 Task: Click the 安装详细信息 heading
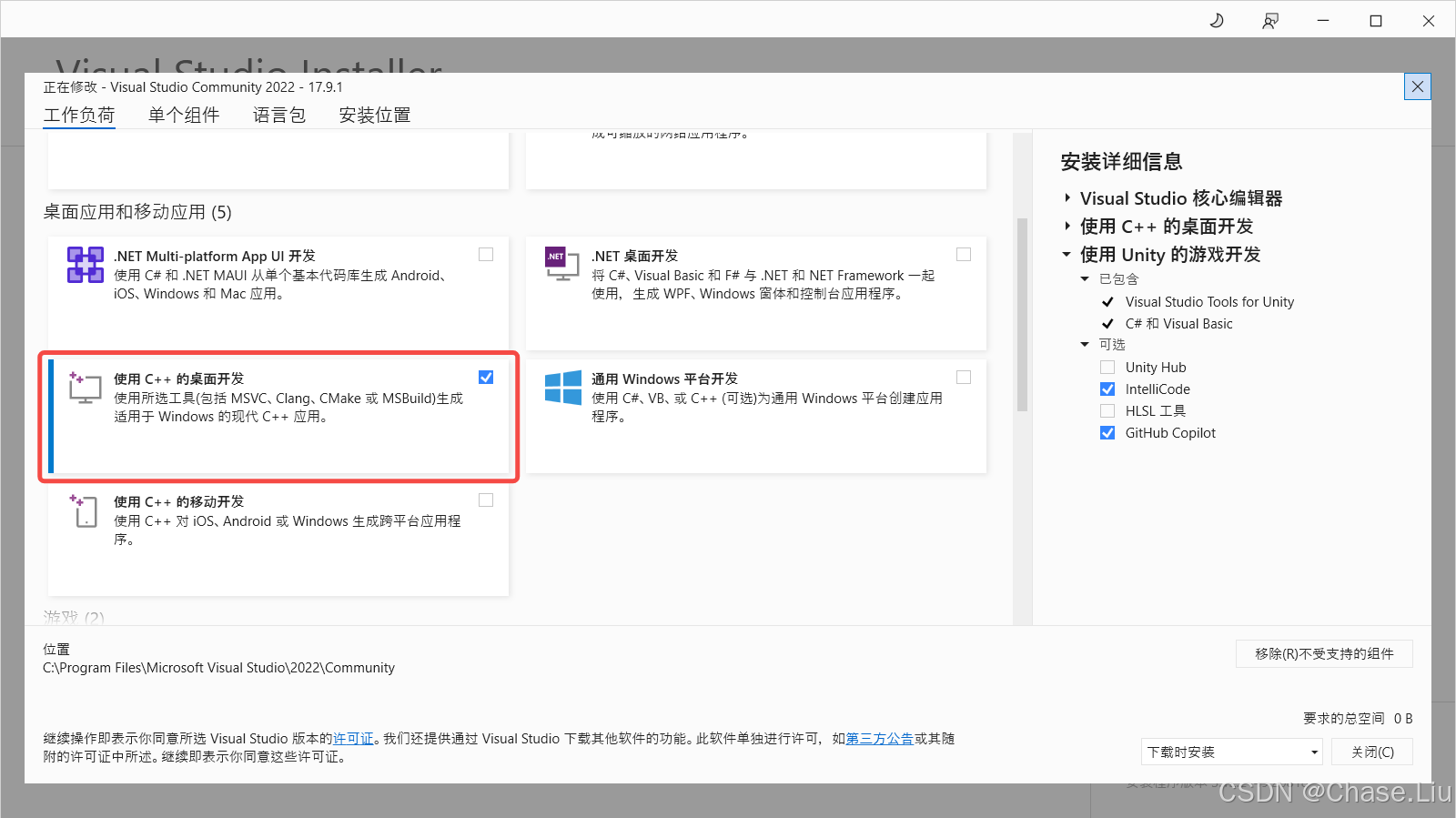click(1121, 162)
